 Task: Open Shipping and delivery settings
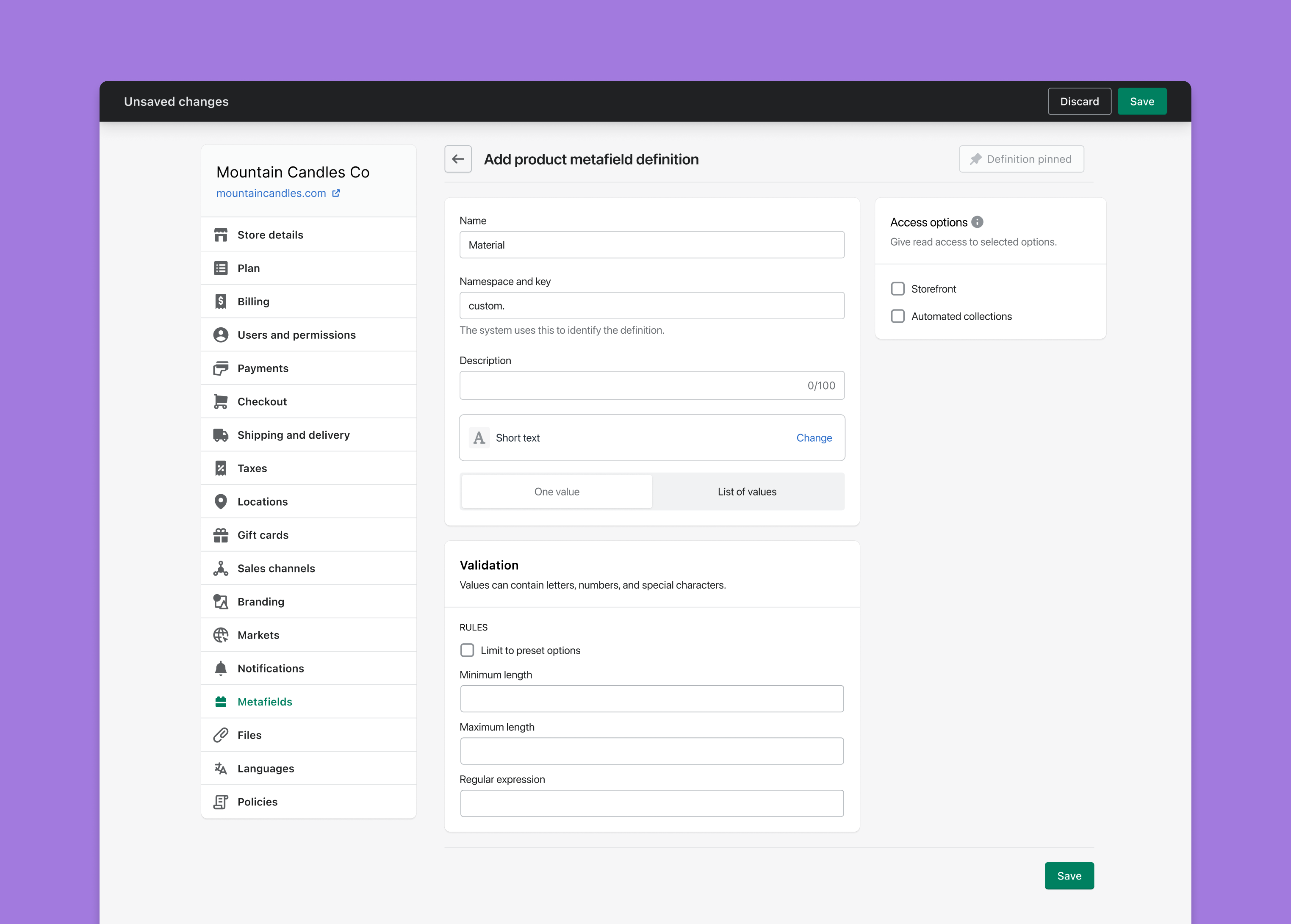pos(309,435)
